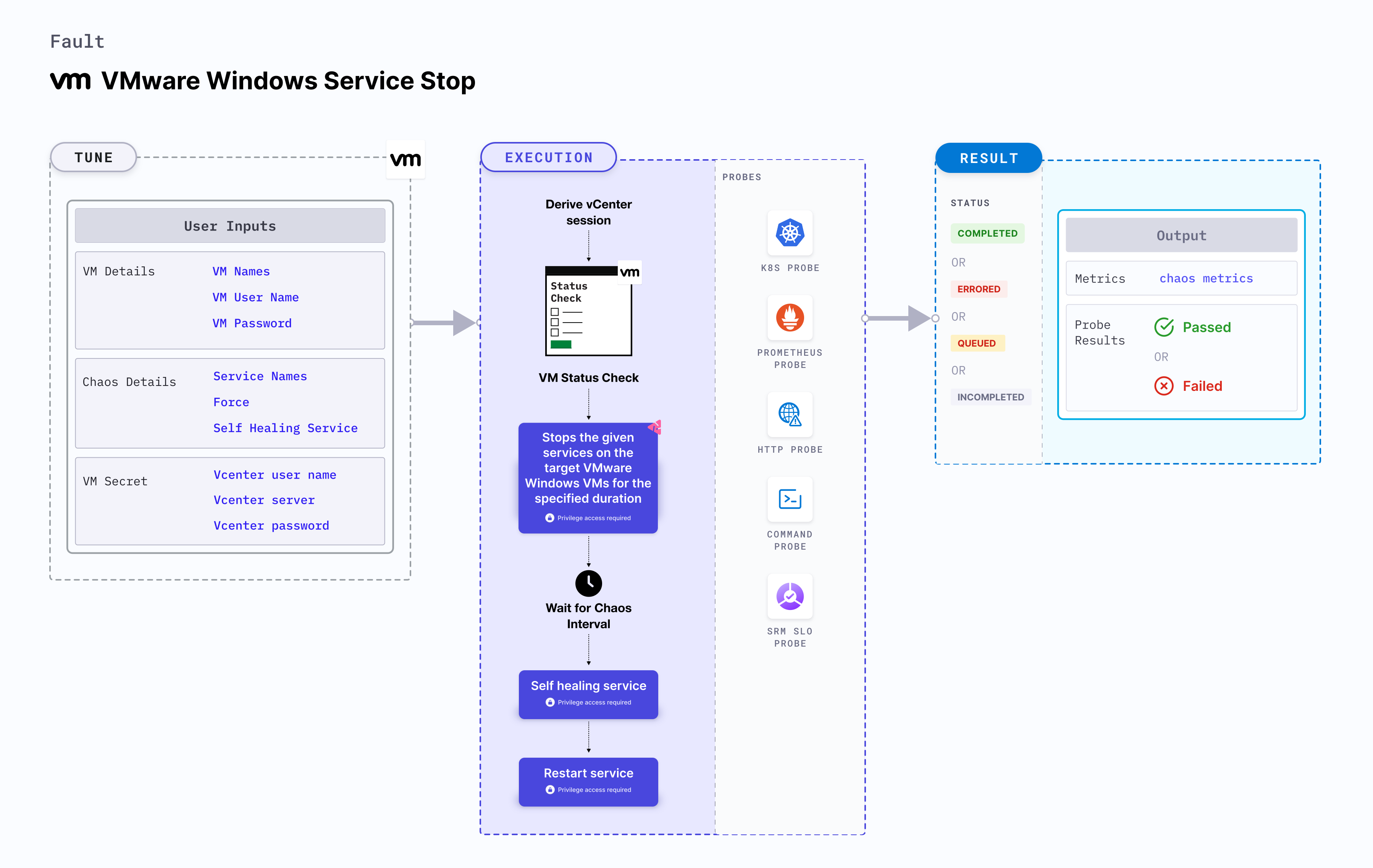Expand the TUNE section

(x=93, y=157)
